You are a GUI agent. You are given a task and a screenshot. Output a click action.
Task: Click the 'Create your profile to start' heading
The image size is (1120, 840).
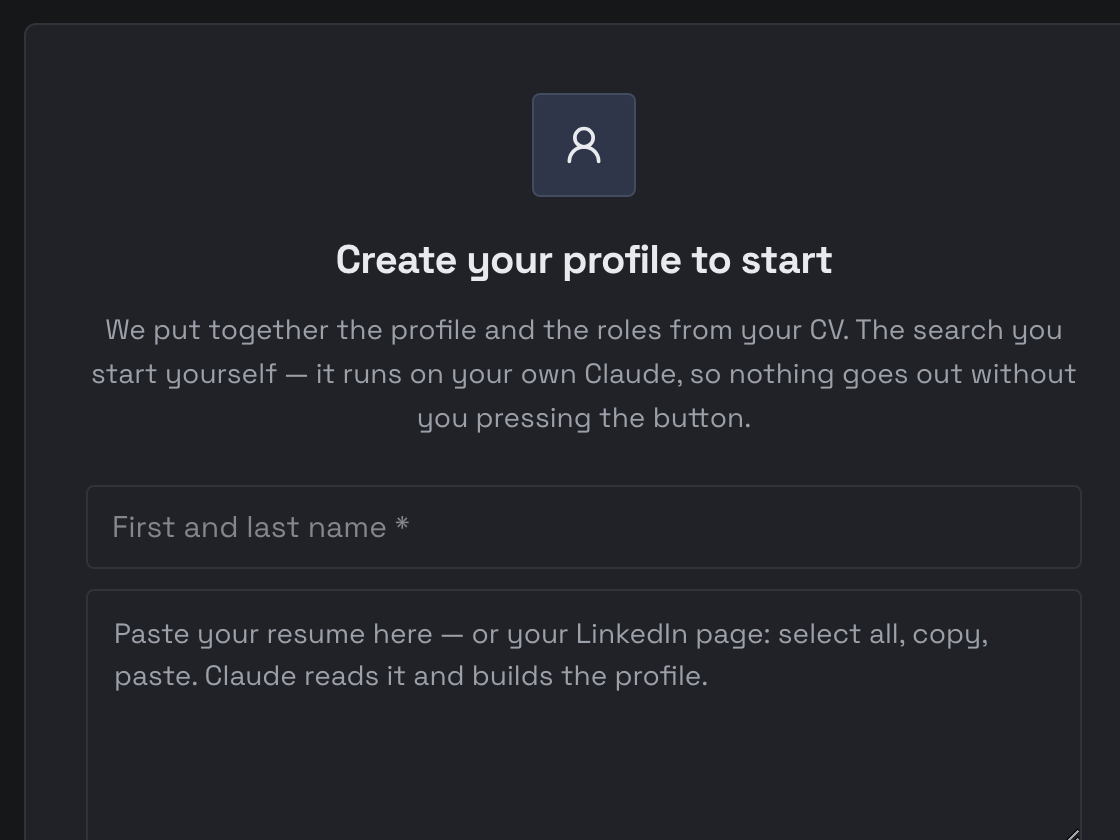coord(584,260)
